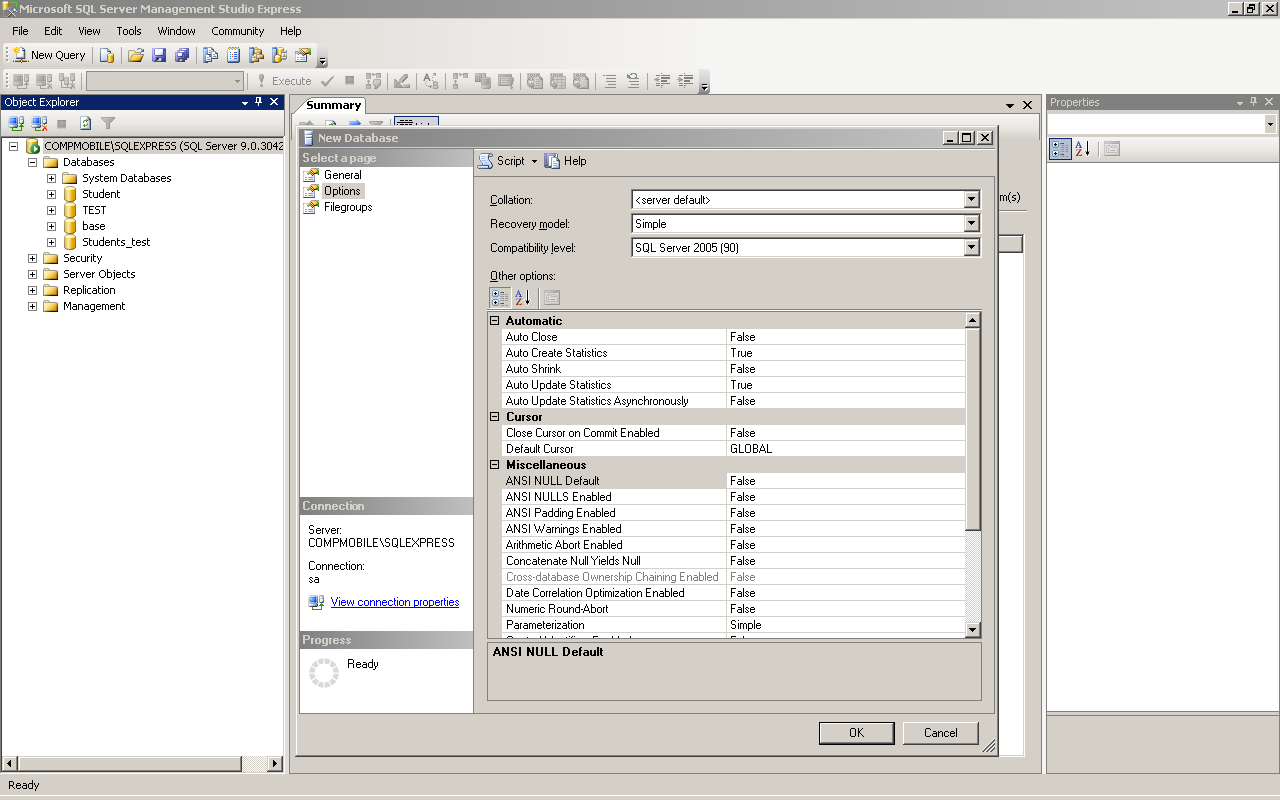Toggle auto-hide pin on Object Explorer panel
Viewport: 1280px width, 800px height.
(x=259, y=102)
